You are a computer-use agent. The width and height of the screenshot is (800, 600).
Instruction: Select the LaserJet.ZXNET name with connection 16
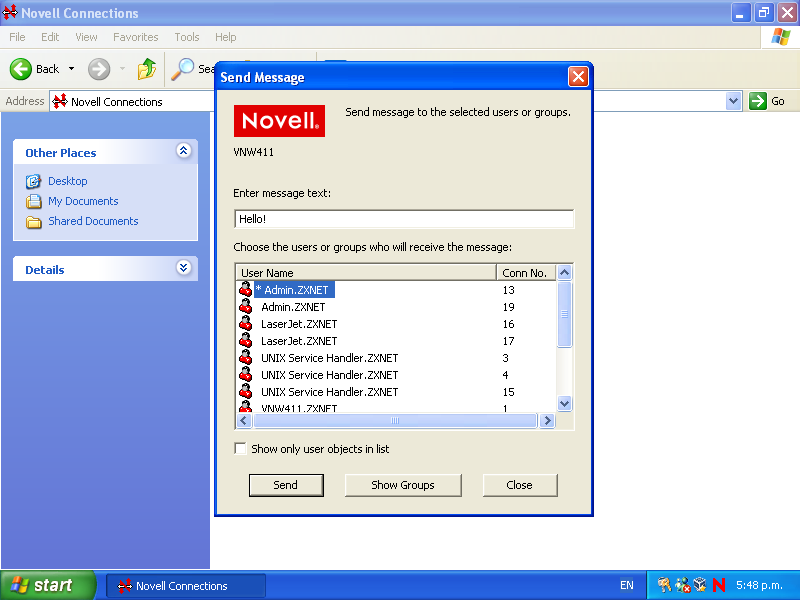coord(299,323)
